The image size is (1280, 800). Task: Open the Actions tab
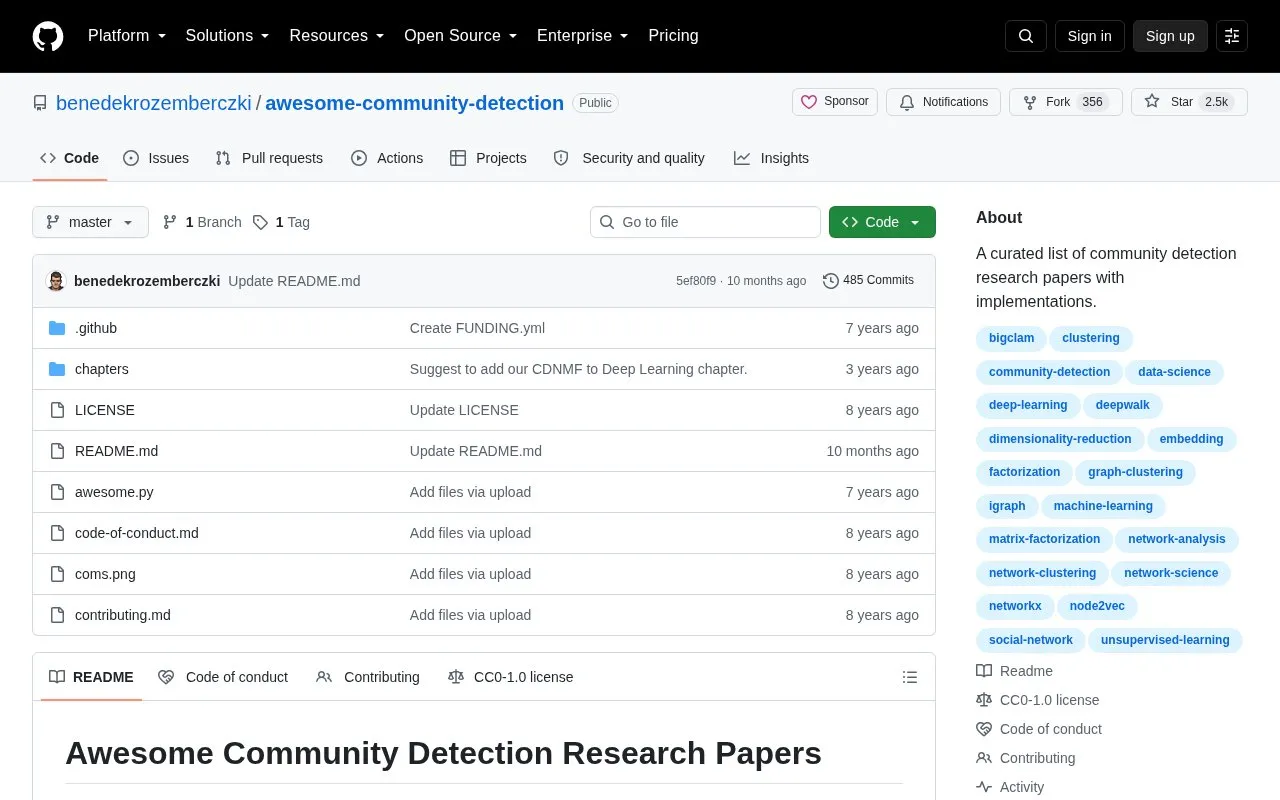click(x=387, y=158)
